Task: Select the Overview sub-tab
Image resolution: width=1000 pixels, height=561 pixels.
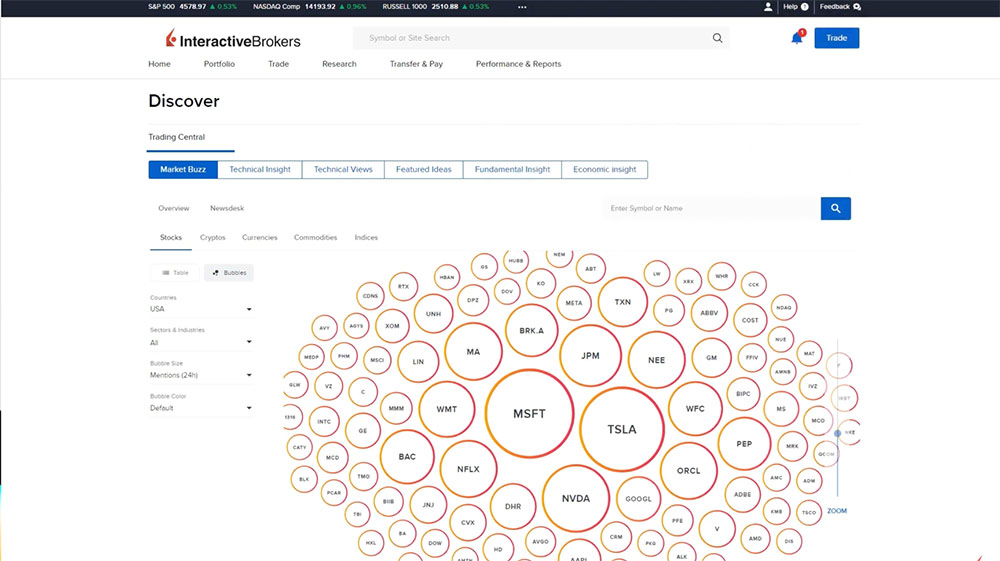Action: point(174,208)
